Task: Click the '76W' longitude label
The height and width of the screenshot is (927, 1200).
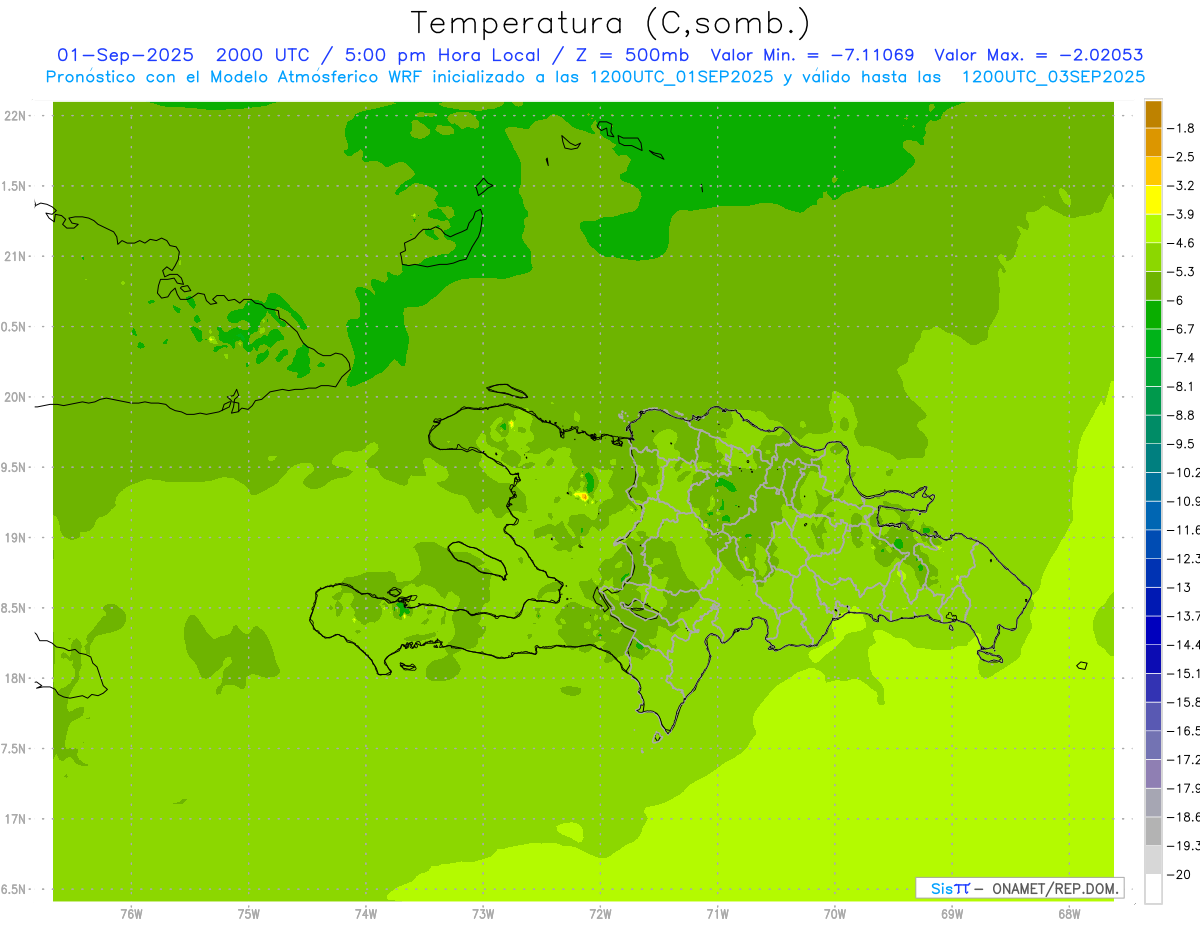Action: [131, 914]
